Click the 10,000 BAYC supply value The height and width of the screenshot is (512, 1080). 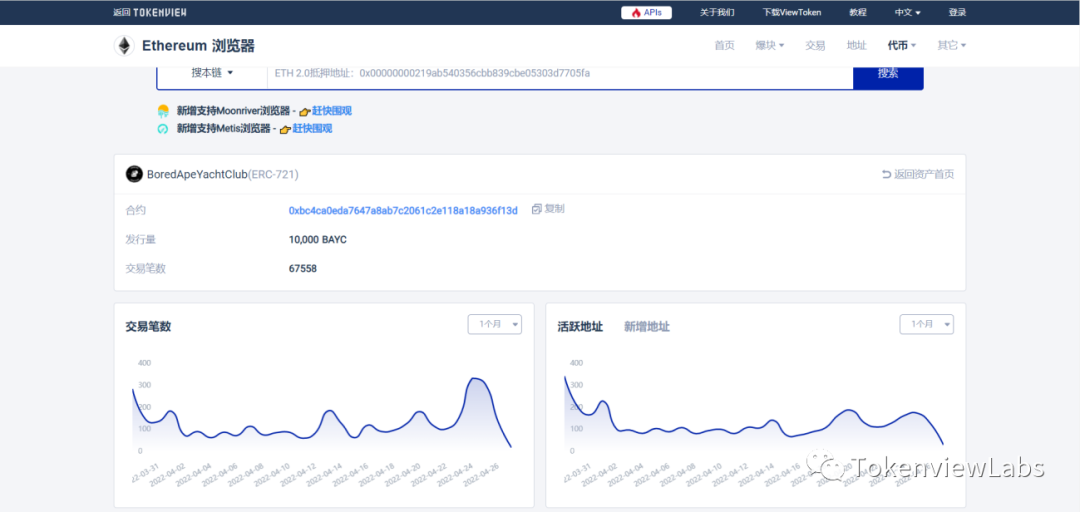point(318,240)
